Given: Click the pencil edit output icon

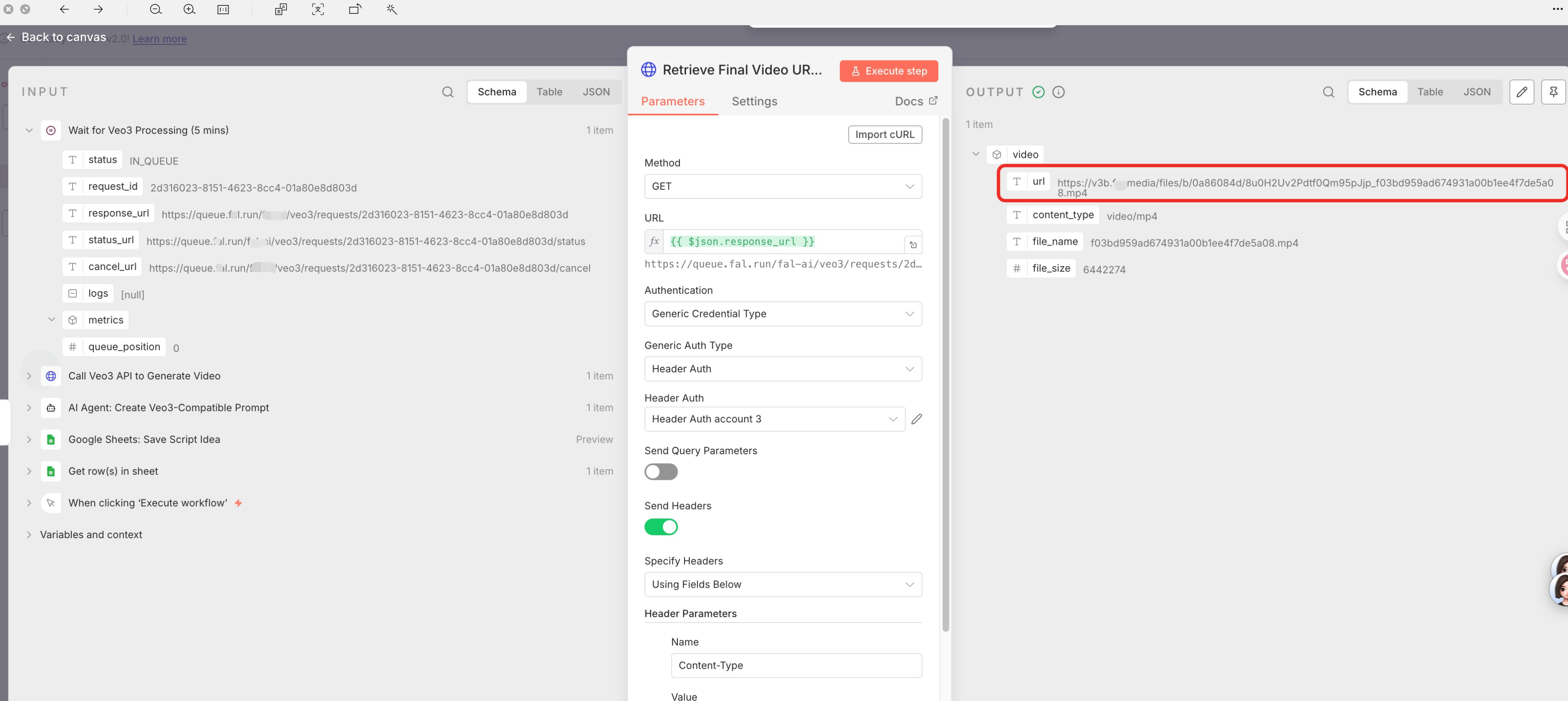Looking at the screenshot, I should [x=1521, y=92].
